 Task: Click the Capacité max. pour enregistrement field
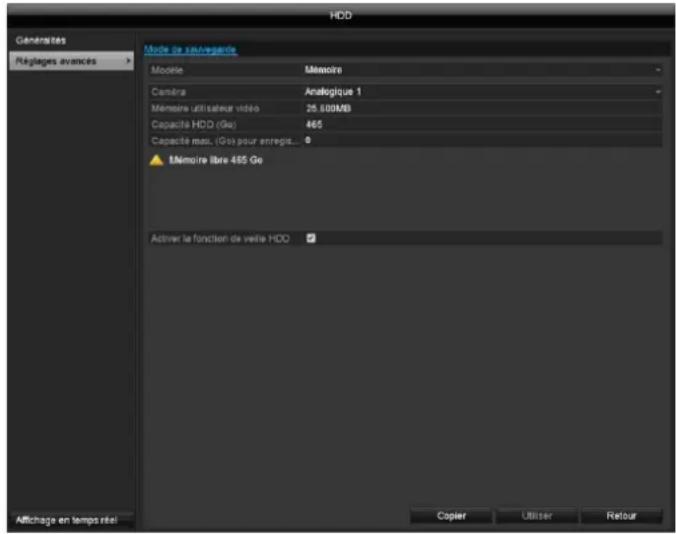pos(482,141)
